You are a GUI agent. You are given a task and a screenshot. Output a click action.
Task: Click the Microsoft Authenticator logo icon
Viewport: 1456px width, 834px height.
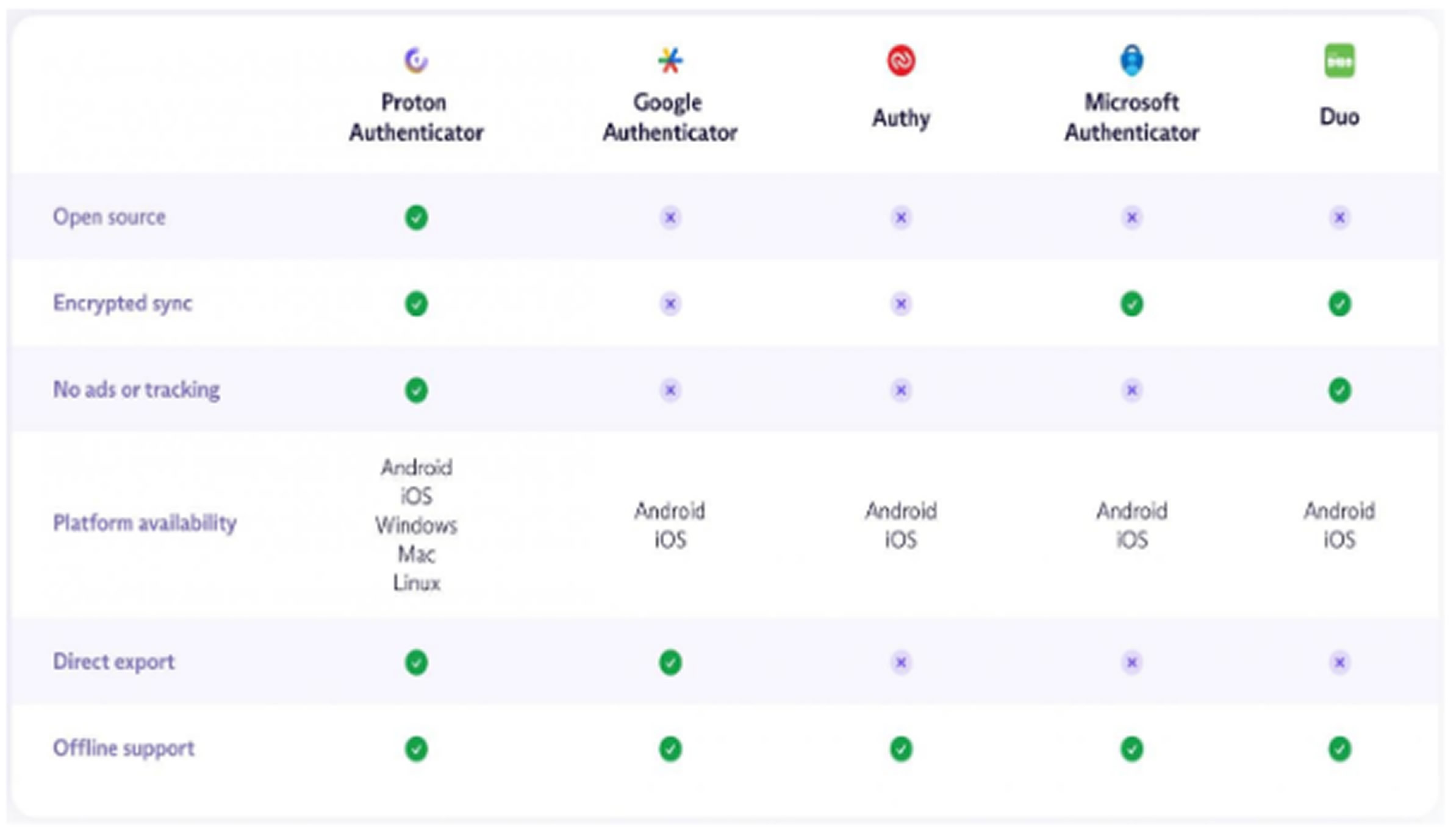click(1131, 60)
